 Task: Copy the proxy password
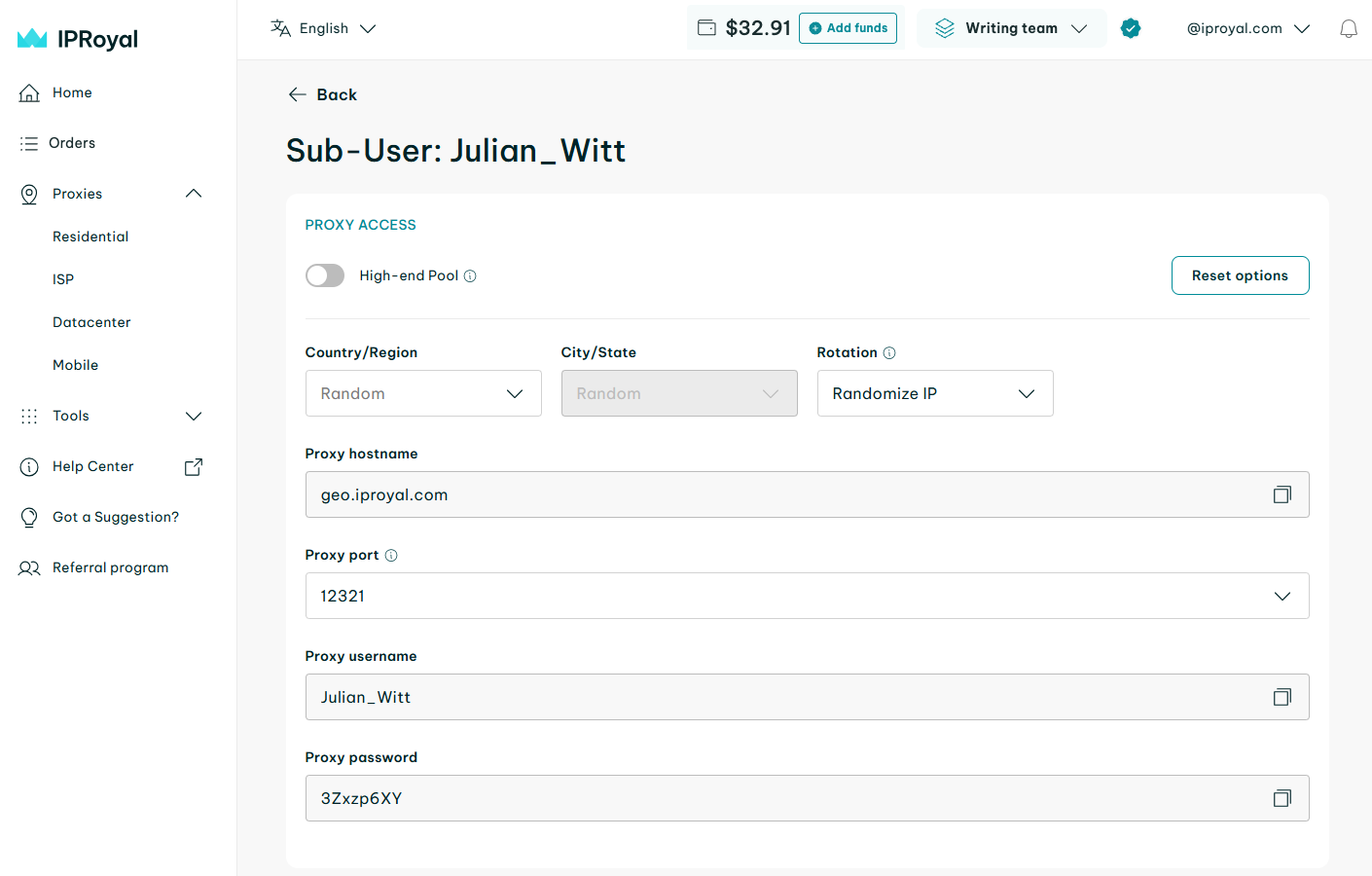point(1282,798)
